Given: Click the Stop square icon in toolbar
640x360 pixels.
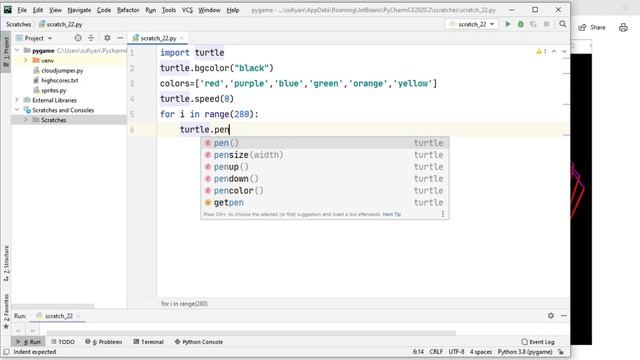Looking at the screenshot, I should 546,24.
